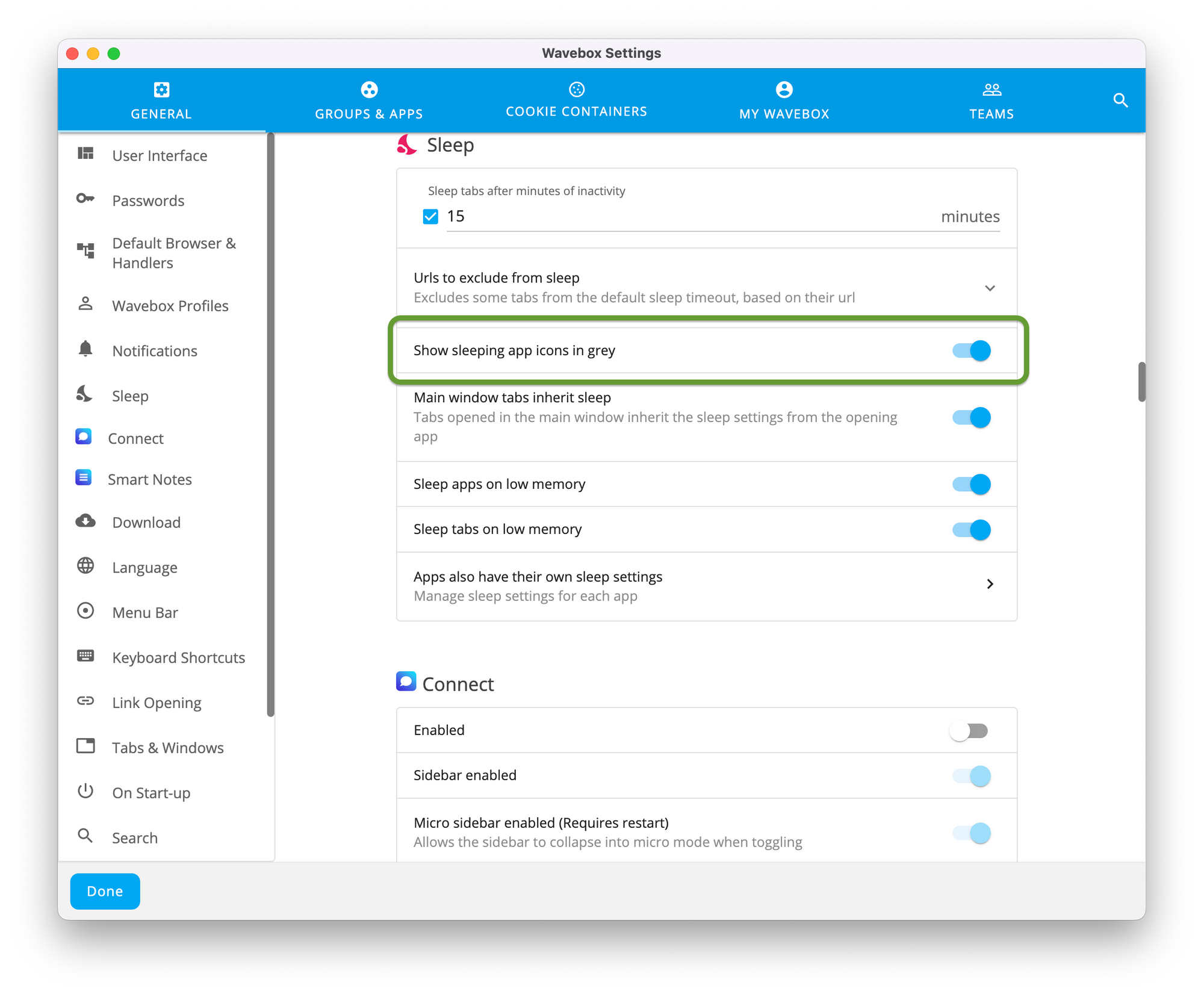This screenshot has width=1204, height=997.
Task: Toggle Show sleeping app icons in grey
Action: click(969, 350)
